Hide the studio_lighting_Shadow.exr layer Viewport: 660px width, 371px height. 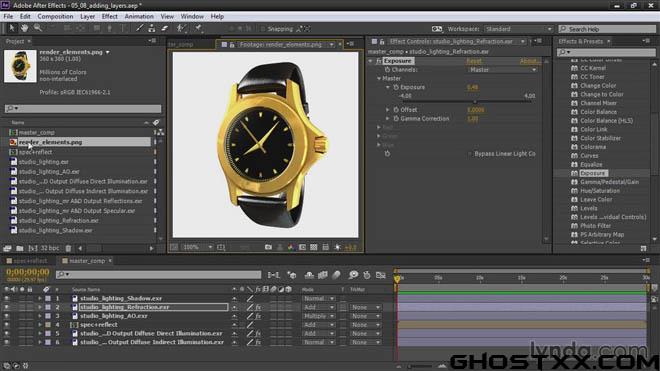[6, 298]
